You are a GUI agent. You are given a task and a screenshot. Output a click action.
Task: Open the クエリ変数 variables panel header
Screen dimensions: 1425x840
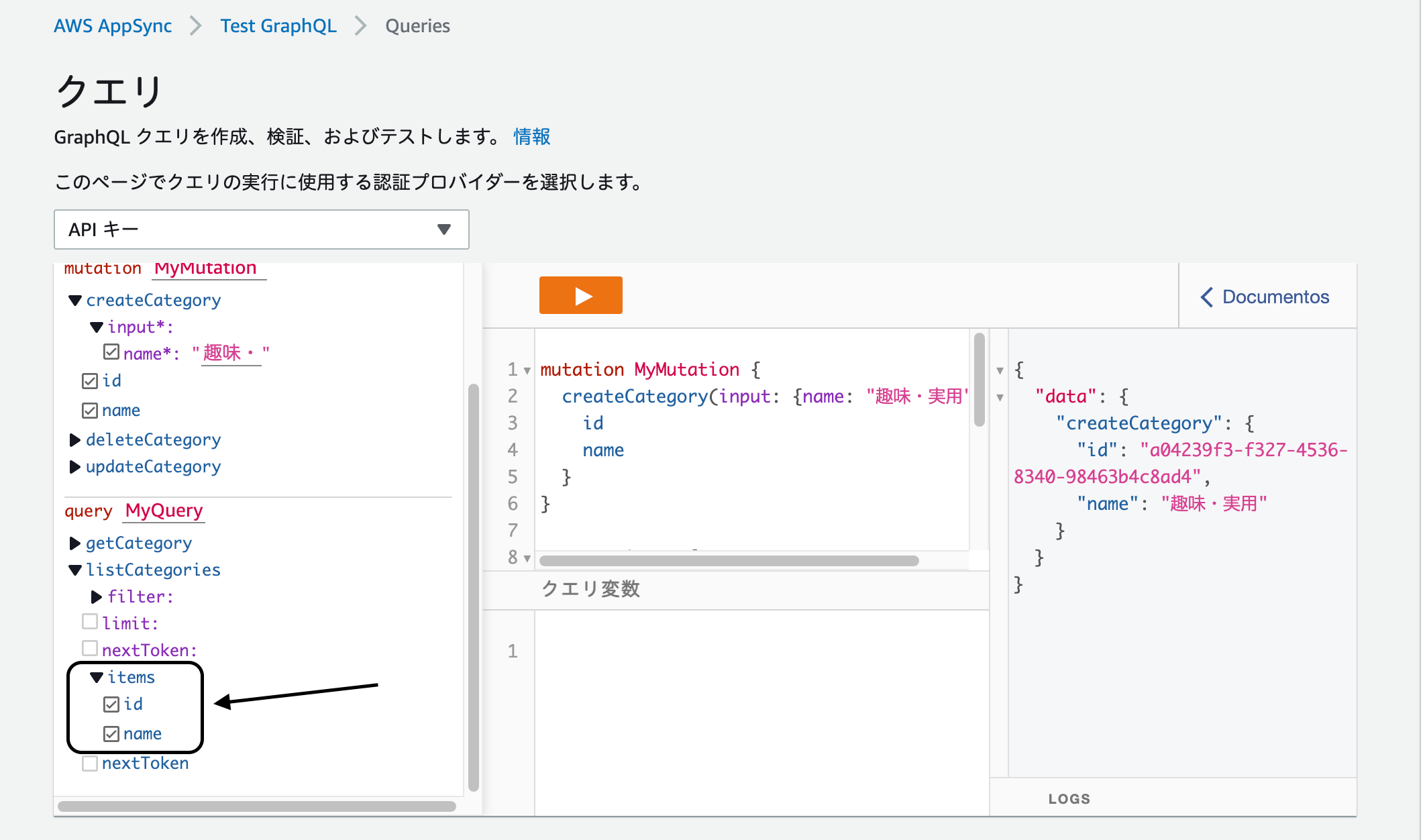pyautogui.click(x=736, y=590)
